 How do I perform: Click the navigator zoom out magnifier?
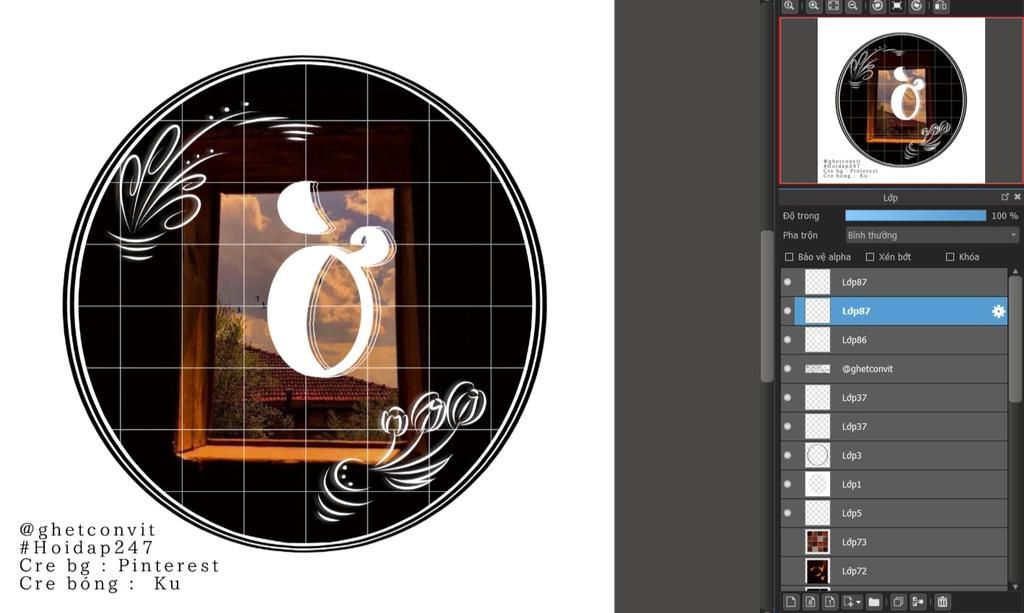point(852,5)
